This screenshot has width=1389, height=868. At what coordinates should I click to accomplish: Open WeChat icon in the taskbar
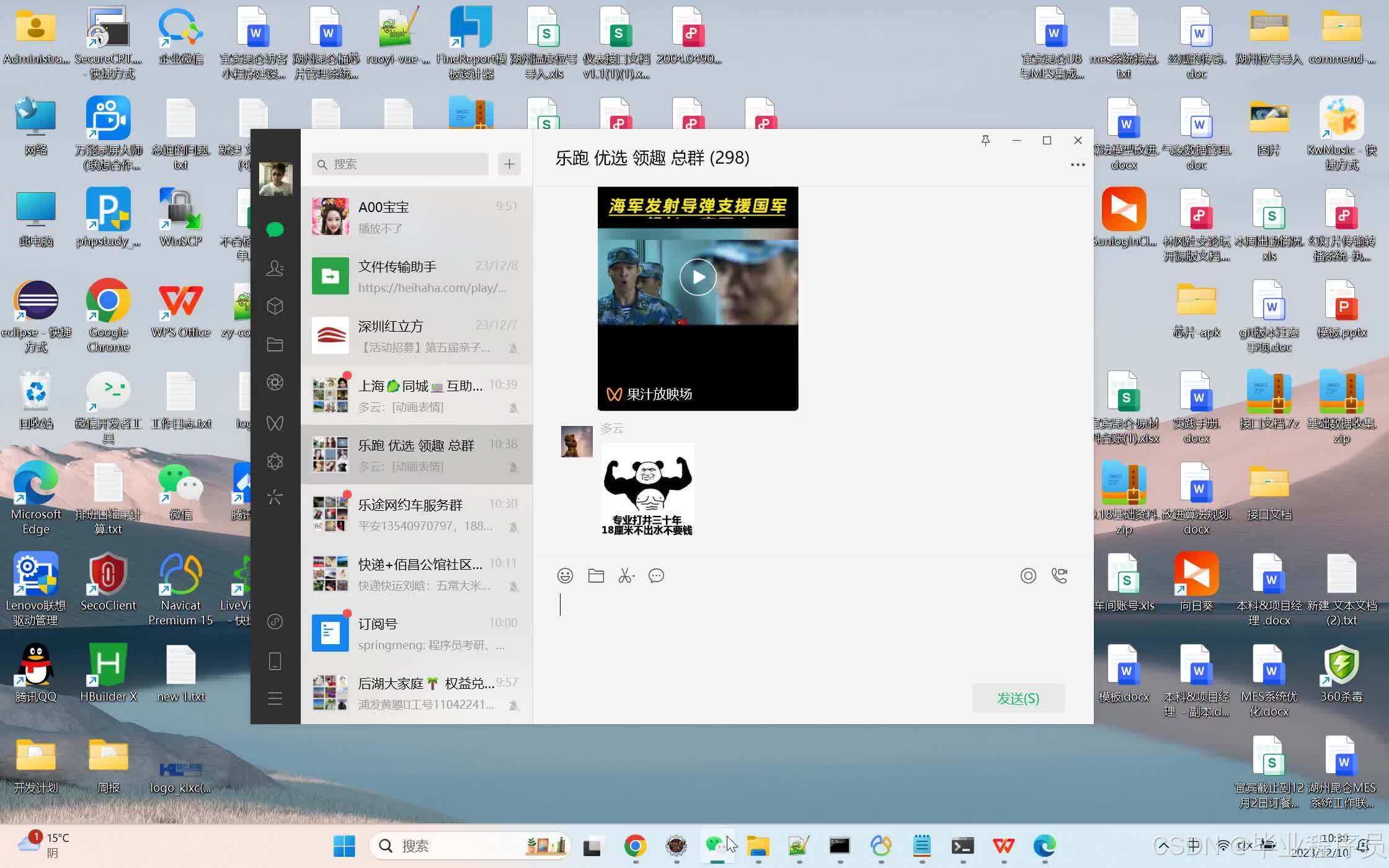click(x=716, y=846)
